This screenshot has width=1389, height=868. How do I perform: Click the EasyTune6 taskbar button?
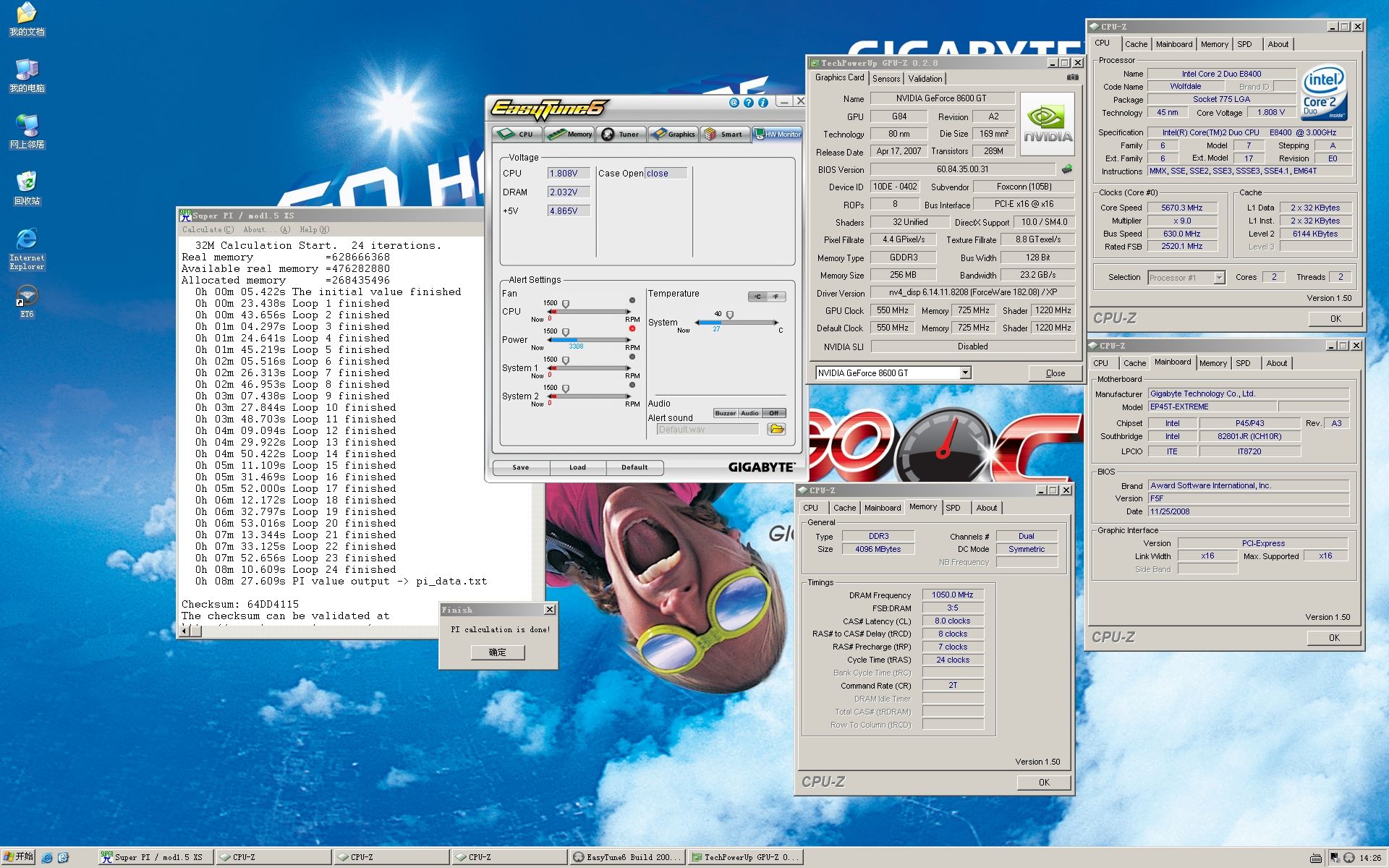click(x=626, y=857)
